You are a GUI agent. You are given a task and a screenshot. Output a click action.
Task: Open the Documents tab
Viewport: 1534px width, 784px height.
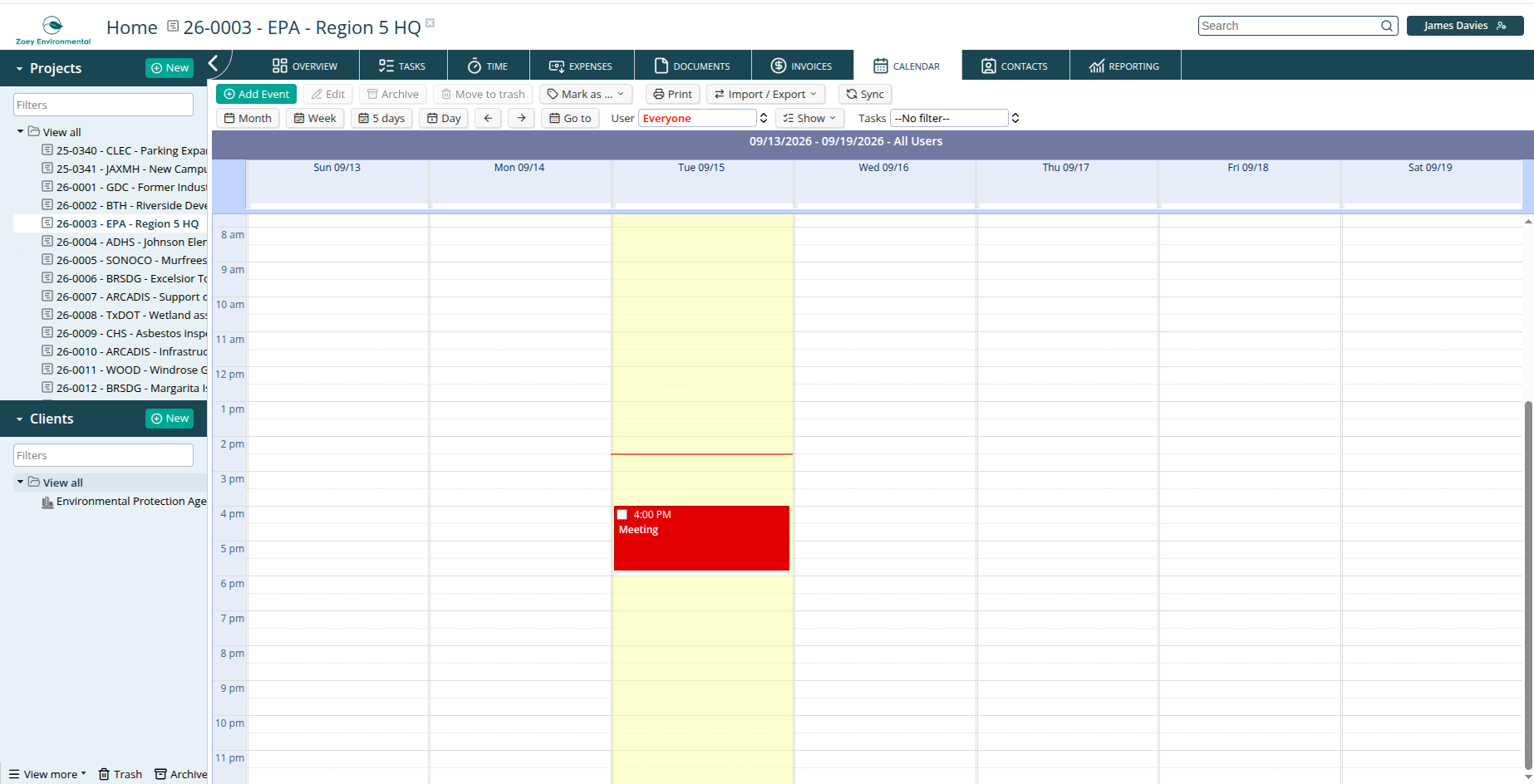click(692, 66)
